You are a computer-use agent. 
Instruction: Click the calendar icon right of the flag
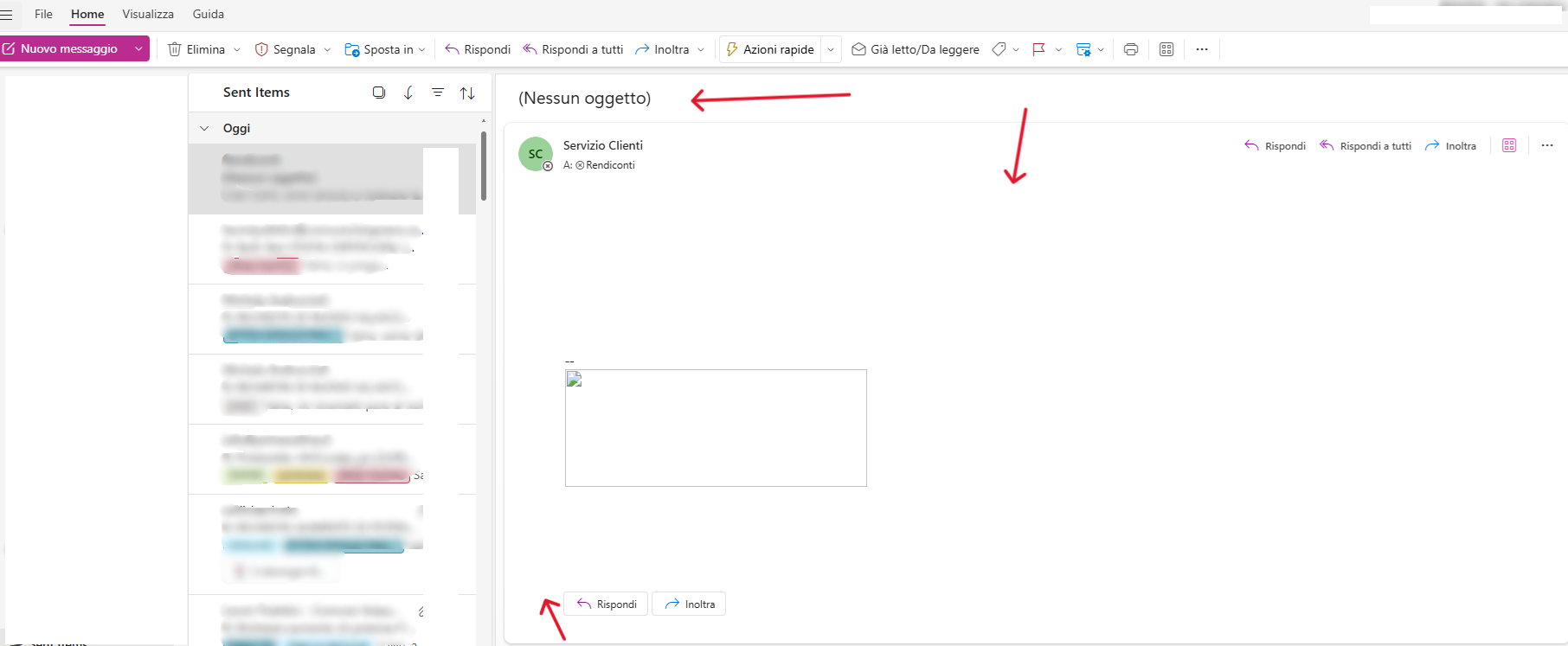pos(1083,49)
